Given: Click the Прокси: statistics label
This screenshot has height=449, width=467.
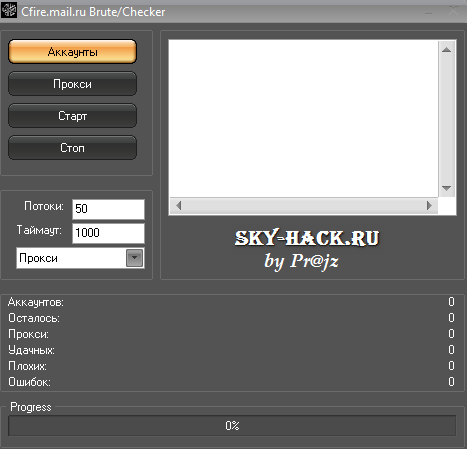Looking at the screenshot, I should pyautogui.click(x=29, y=334).
